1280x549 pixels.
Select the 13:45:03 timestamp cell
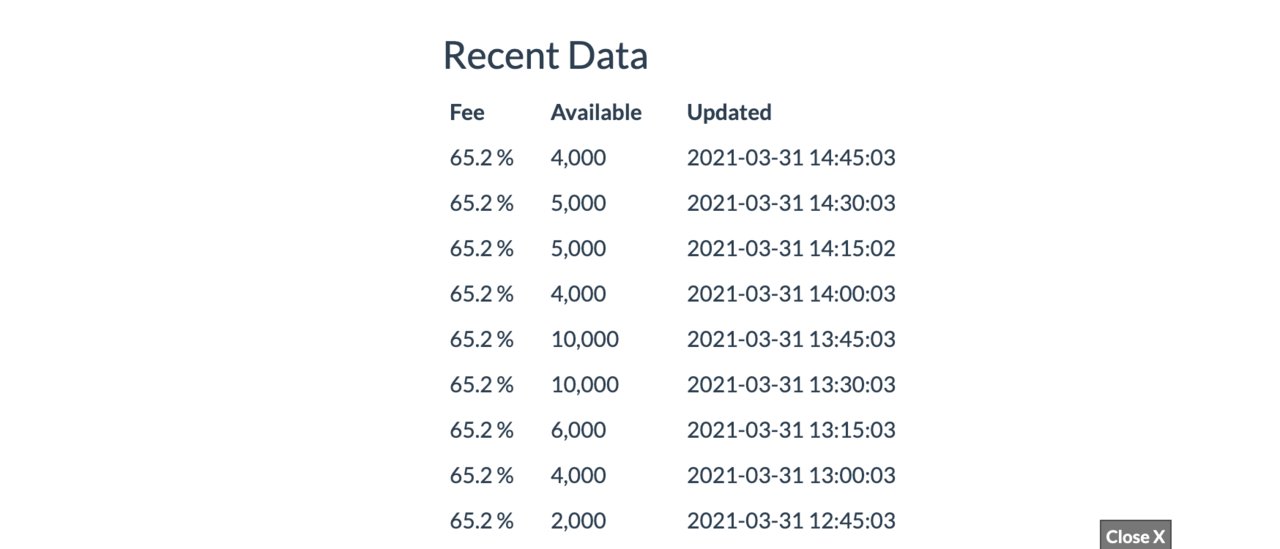(791, 339)
